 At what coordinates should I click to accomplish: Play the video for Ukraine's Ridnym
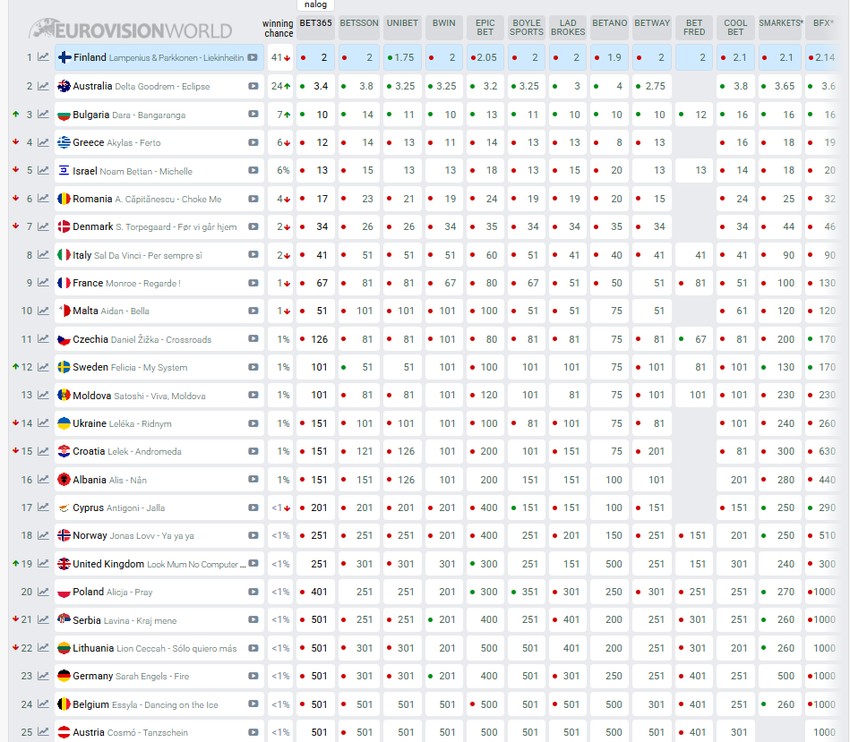tap(253, 423)
